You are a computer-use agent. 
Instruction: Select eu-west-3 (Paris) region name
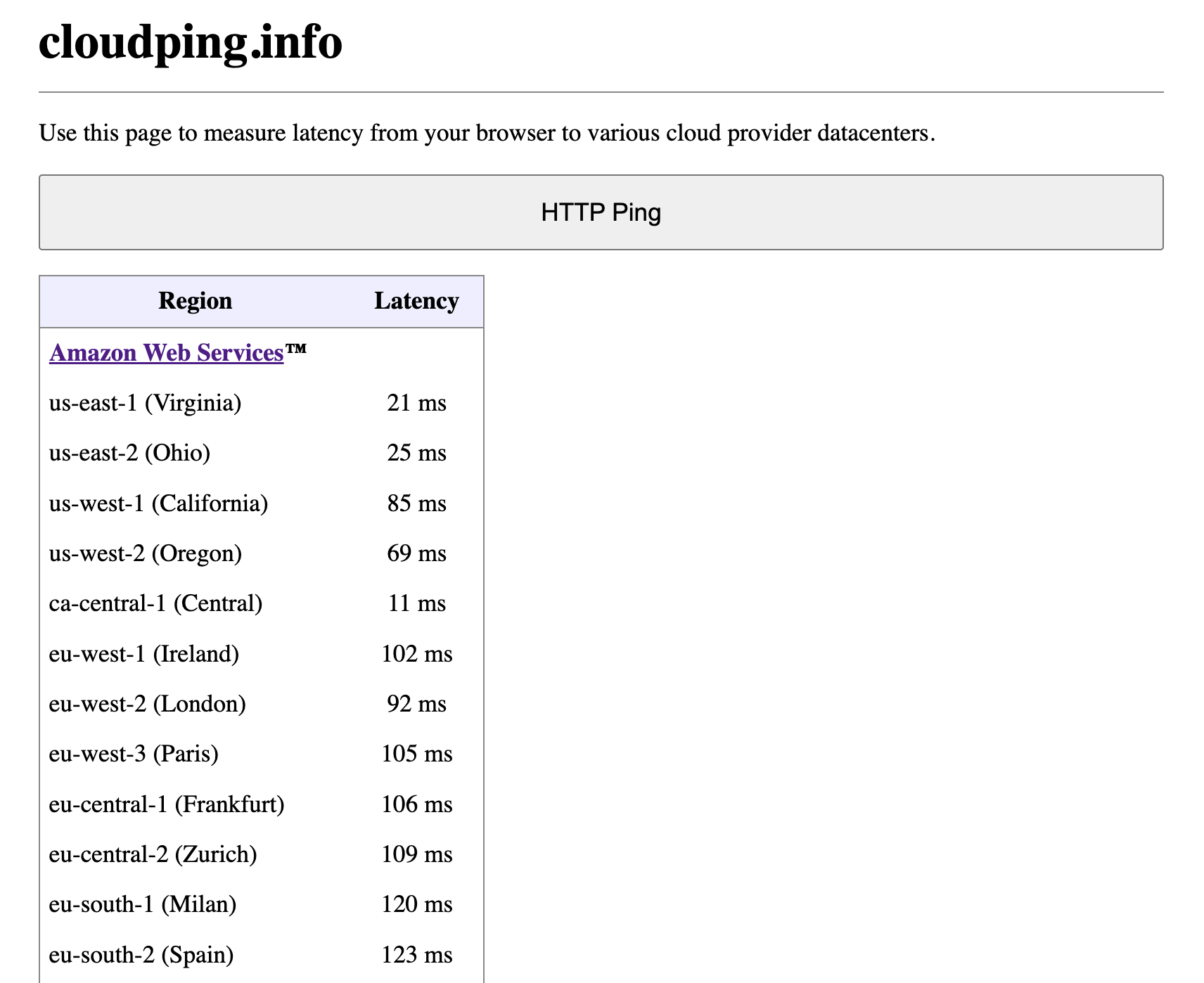(x=134, y=754)
